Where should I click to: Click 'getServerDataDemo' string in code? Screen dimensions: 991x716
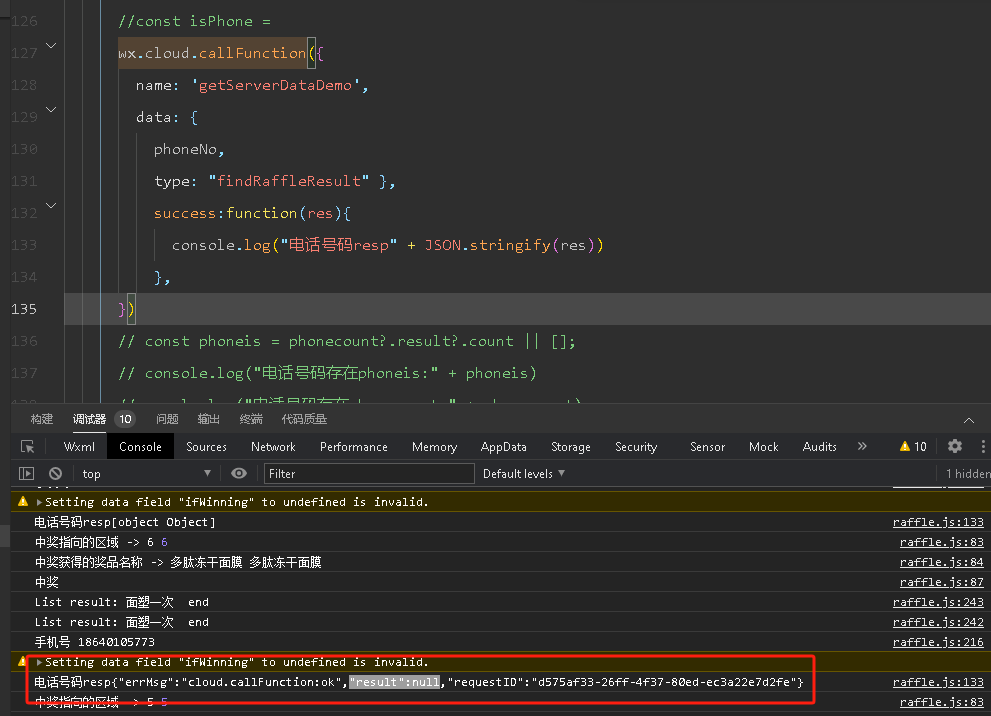tap(276, 85)
